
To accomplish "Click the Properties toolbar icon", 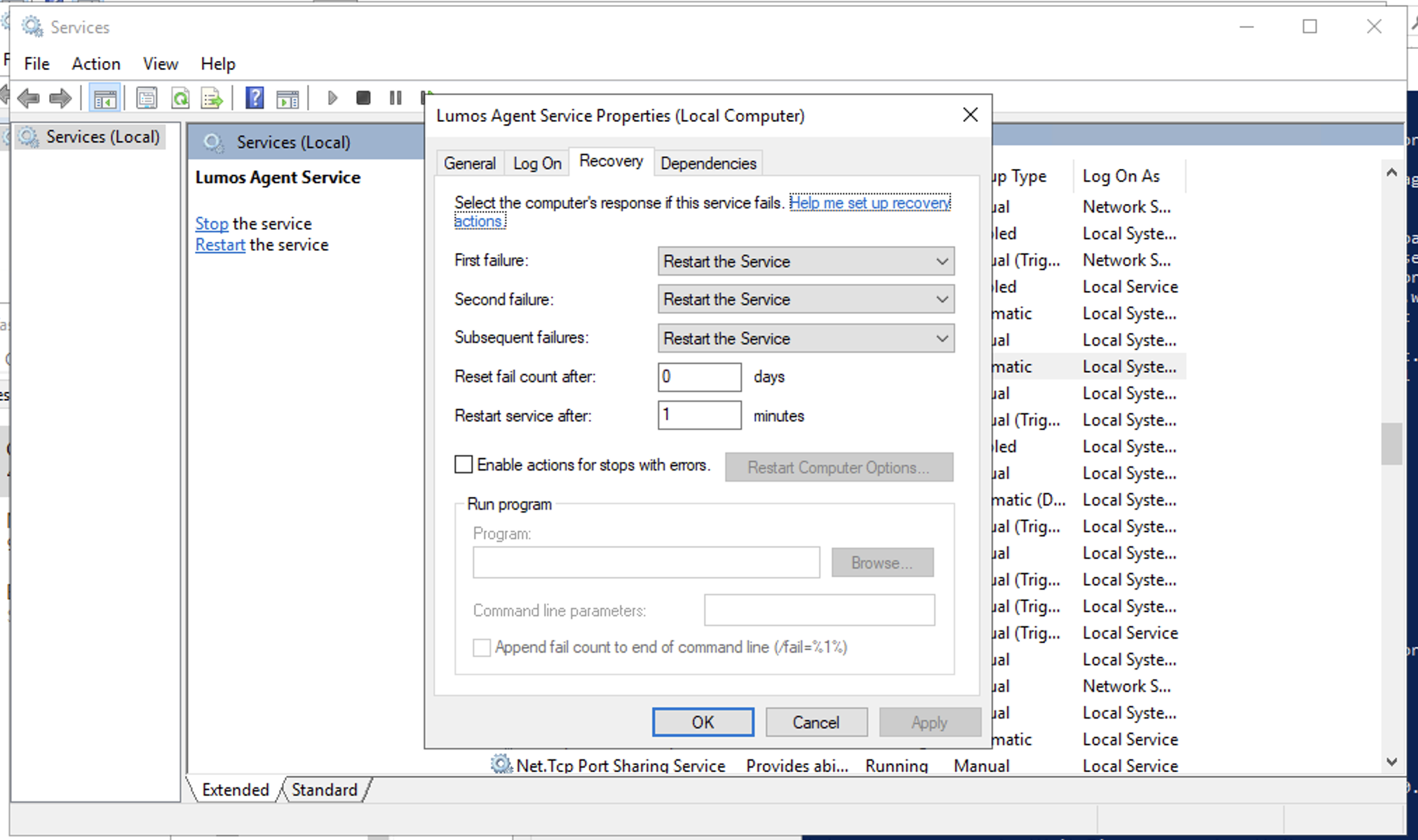I will click(x=147, y=98).
